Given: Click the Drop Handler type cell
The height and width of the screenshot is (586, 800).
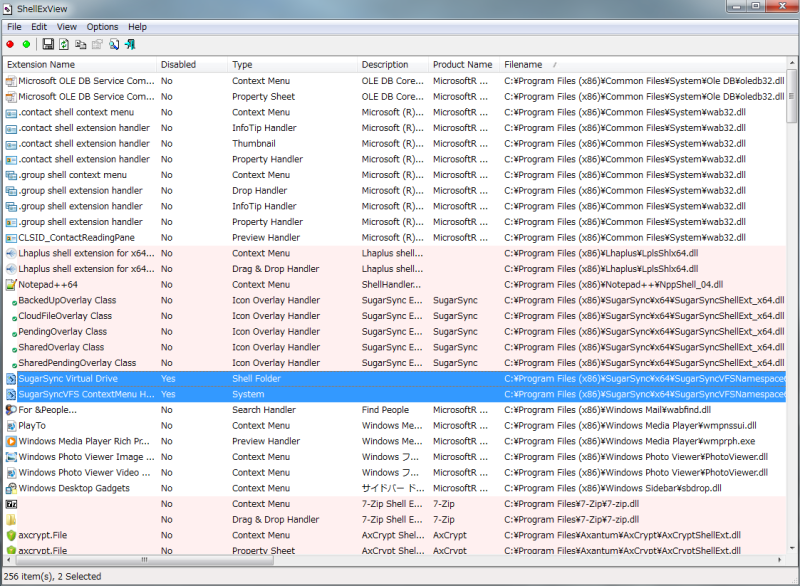Looking at the screenshot, I should (x=259, y=191).
